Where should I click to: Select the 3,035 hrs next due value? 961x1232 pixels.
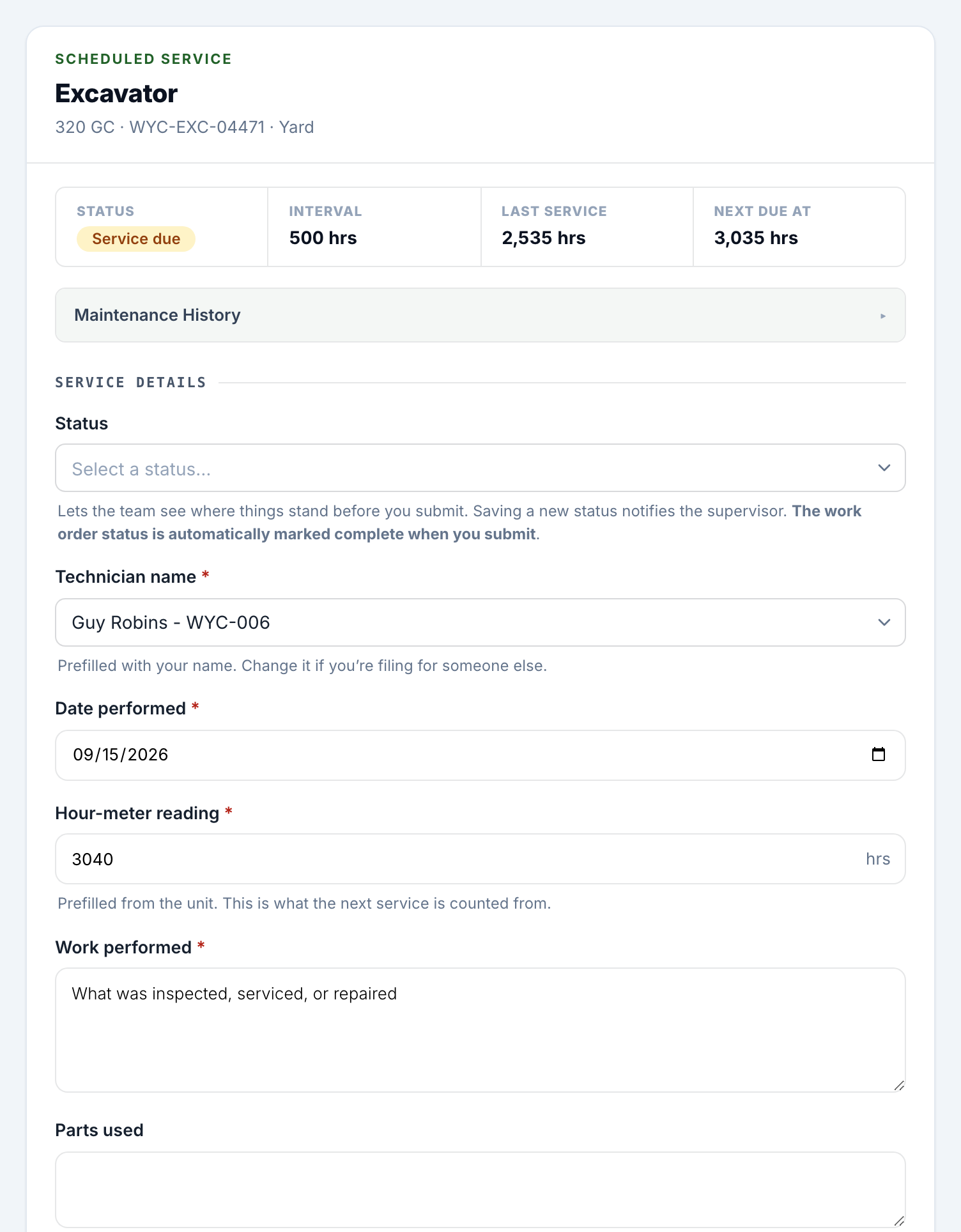[x=756, y=238]
